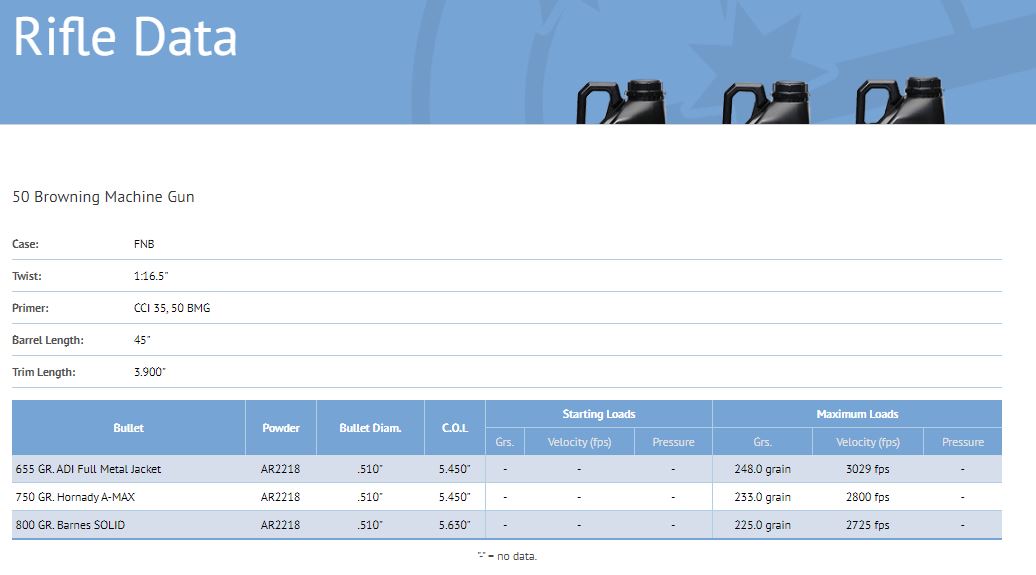Click the 248.0 grain maximum load value
Screen dimensions: 1036x575
pos(761,469)
